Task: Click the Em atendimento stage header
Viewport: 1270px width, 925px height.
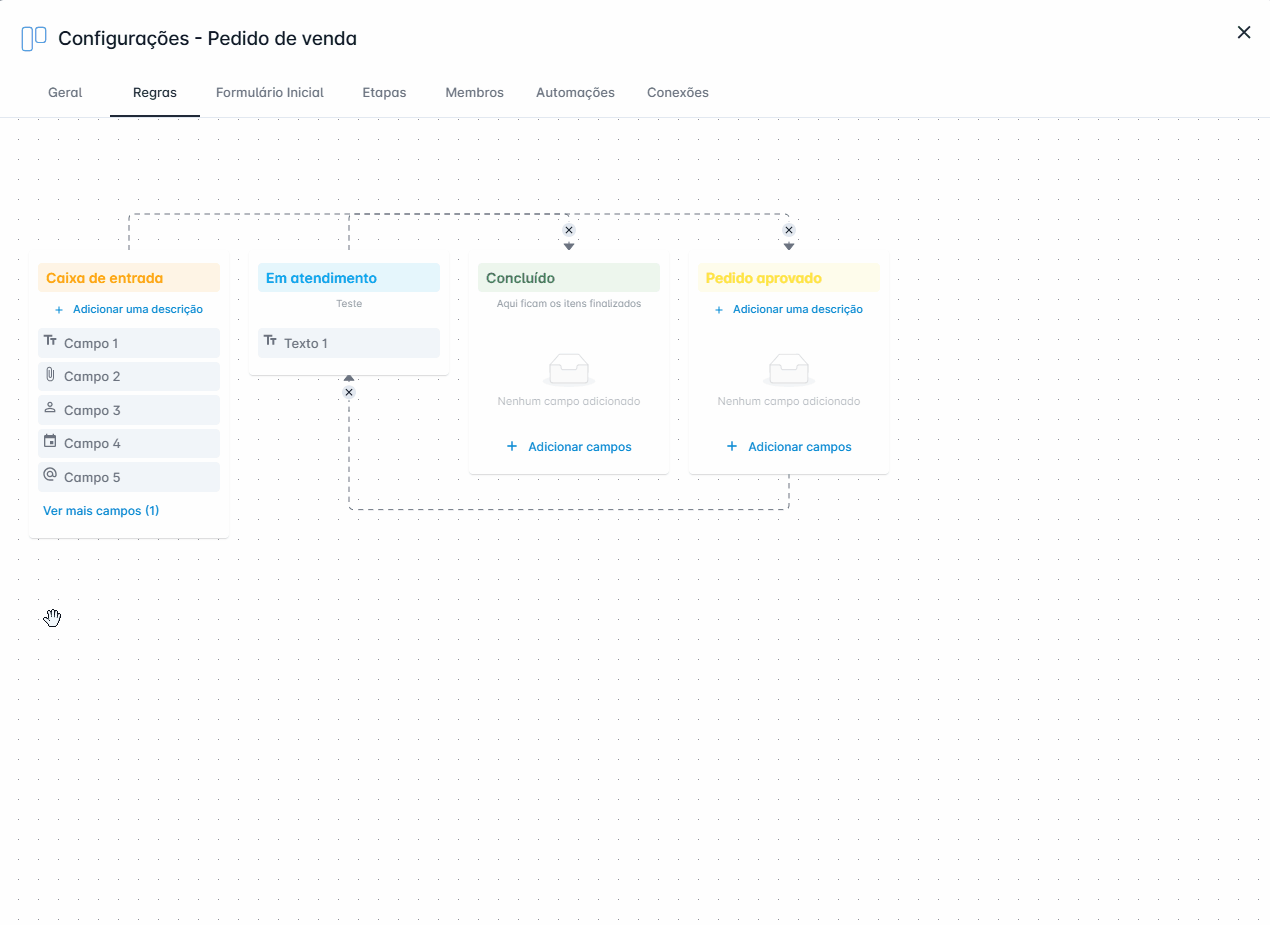Action: pyautogui.click(x=349, y=278)
